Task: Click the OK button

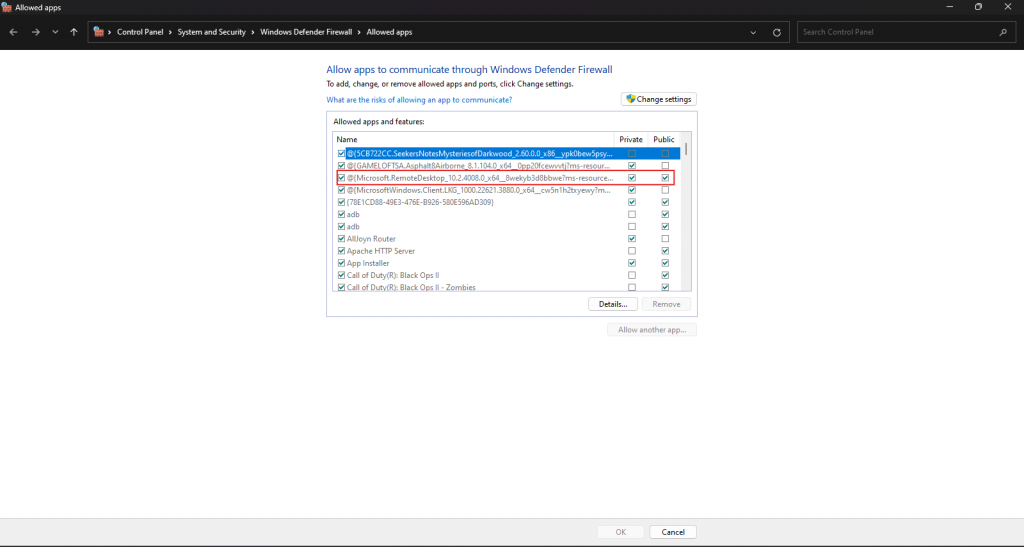Action: tap(620, 532)
